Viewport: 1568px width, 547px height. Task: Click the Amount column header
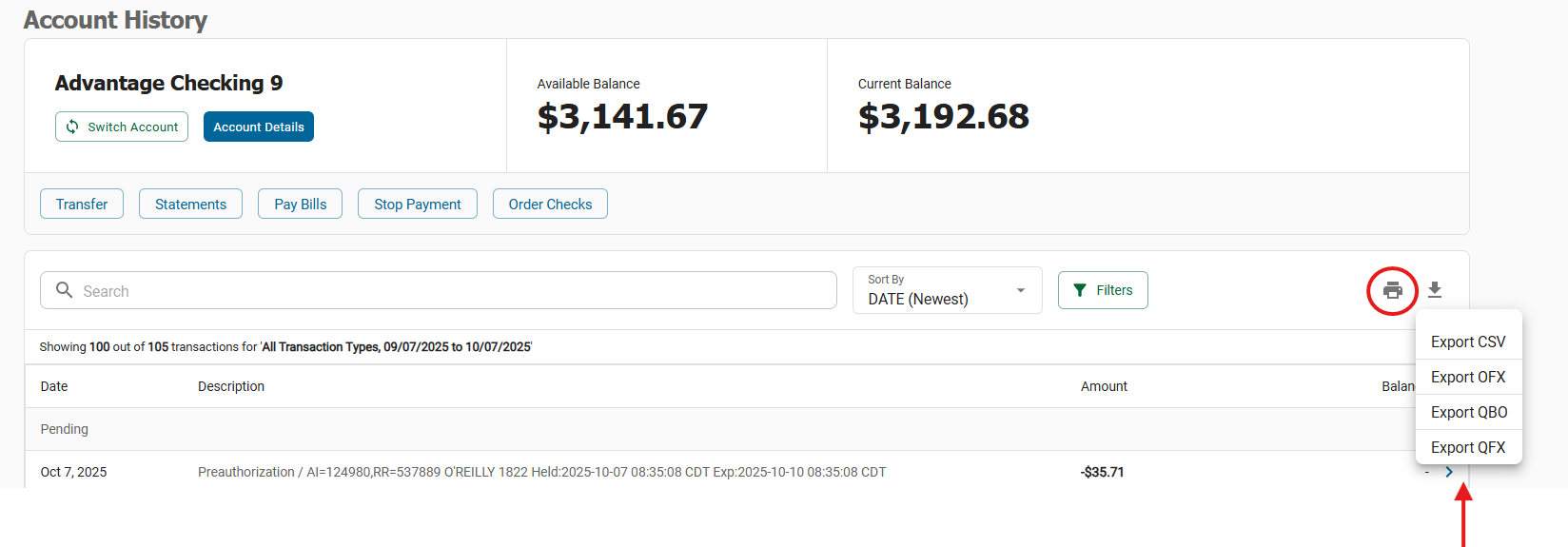pyautogui.click(x=1104, y=386)
